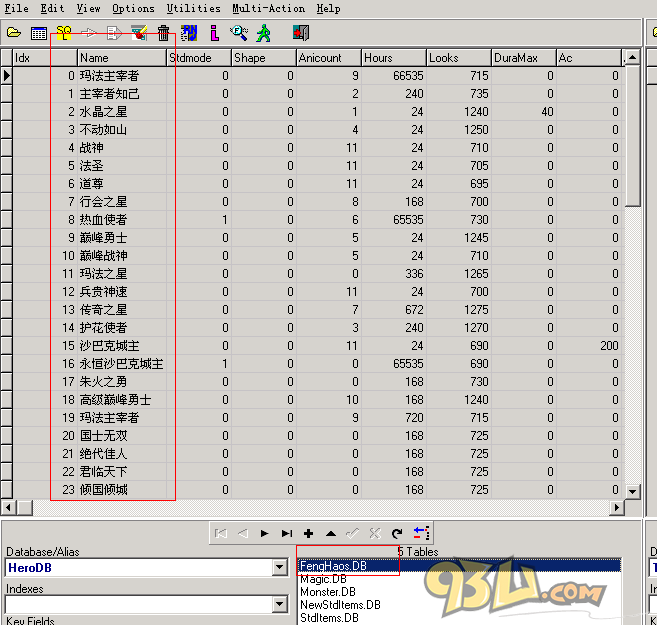Click the plus insert record button

[308, 533]
